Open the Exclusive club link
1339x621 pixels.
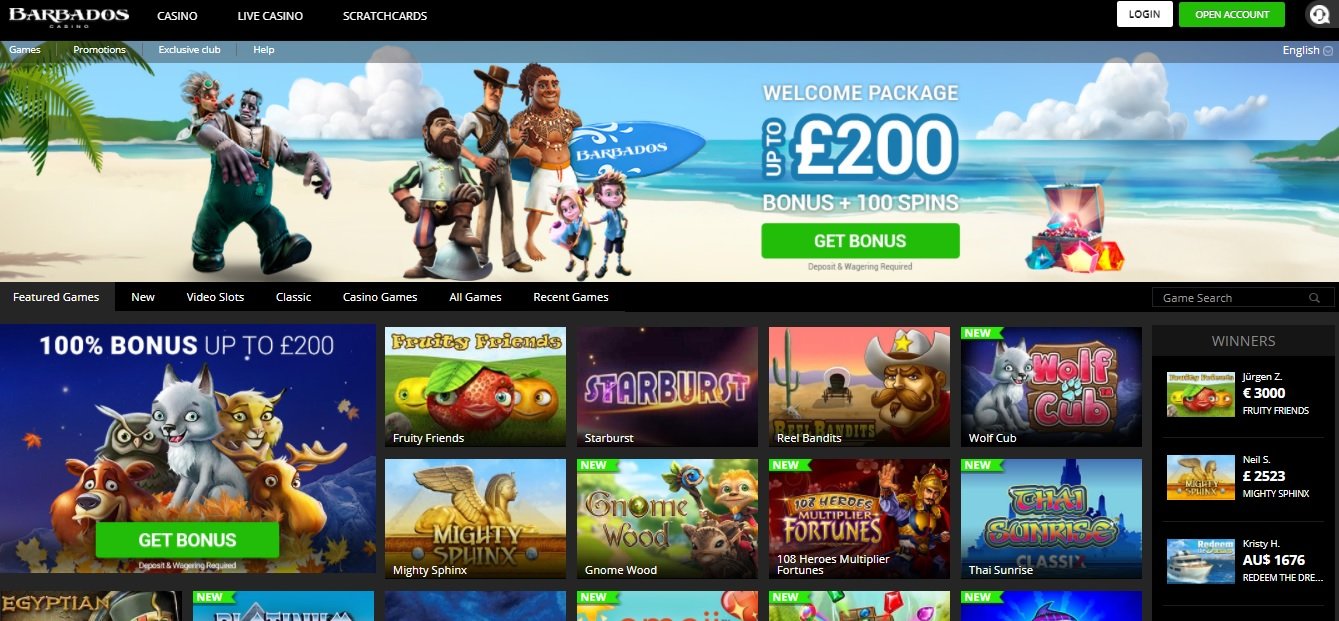click(189, 49)
